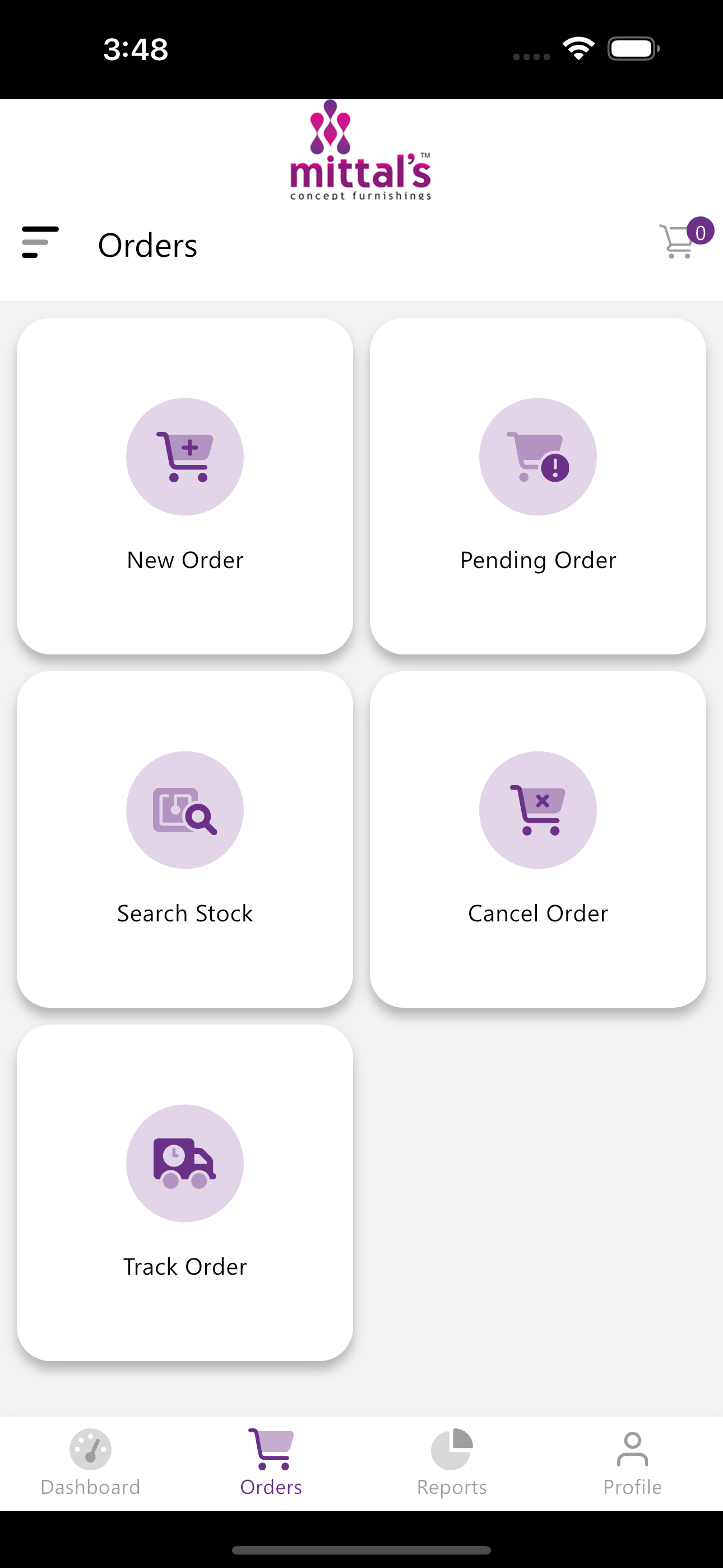723x1568 pixels.
Task: Switch to the Dashboard tab label
Action: pos(91,1487)
